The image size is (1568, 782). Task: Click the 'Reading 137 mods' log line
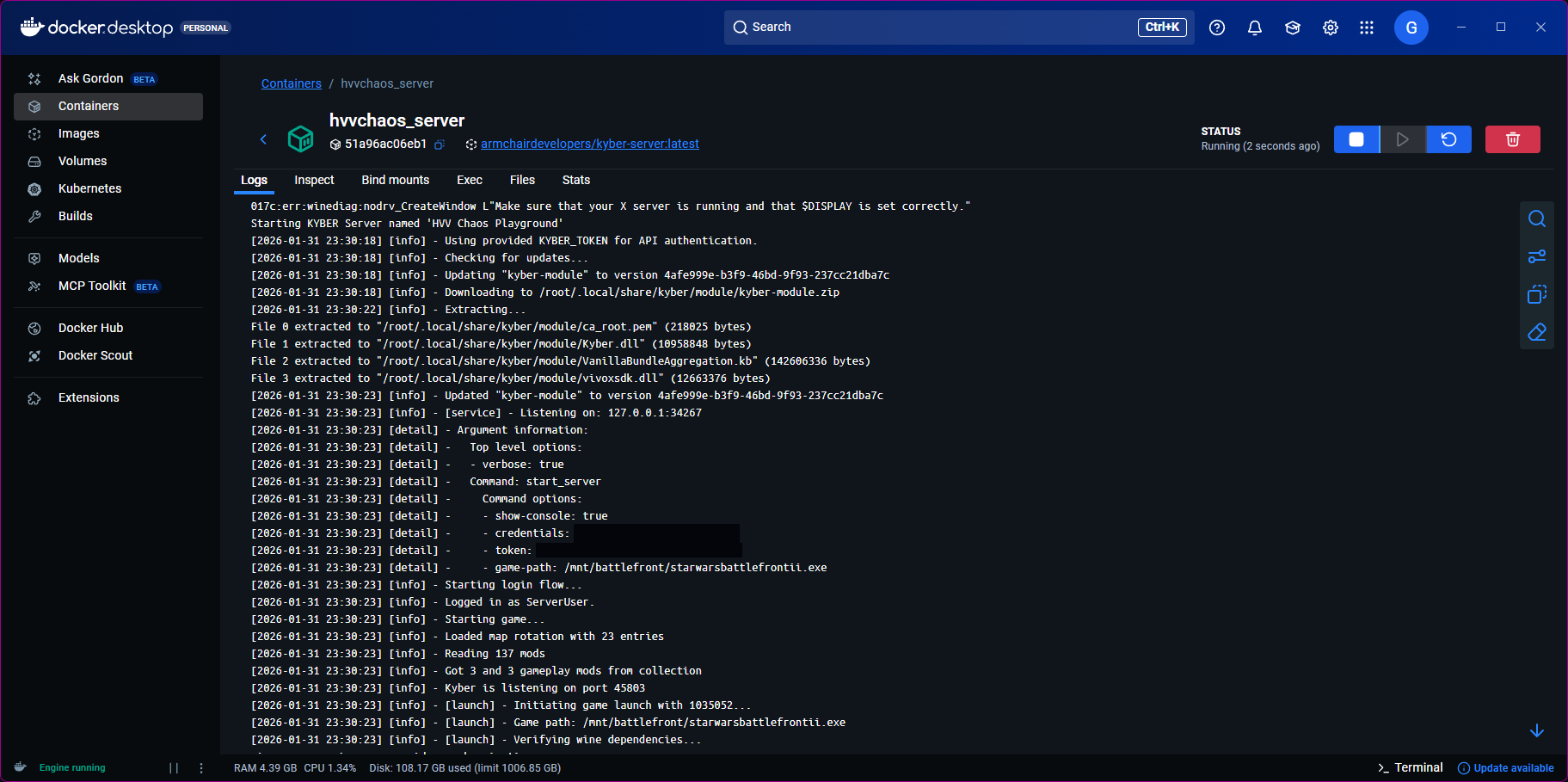point(398,654)
